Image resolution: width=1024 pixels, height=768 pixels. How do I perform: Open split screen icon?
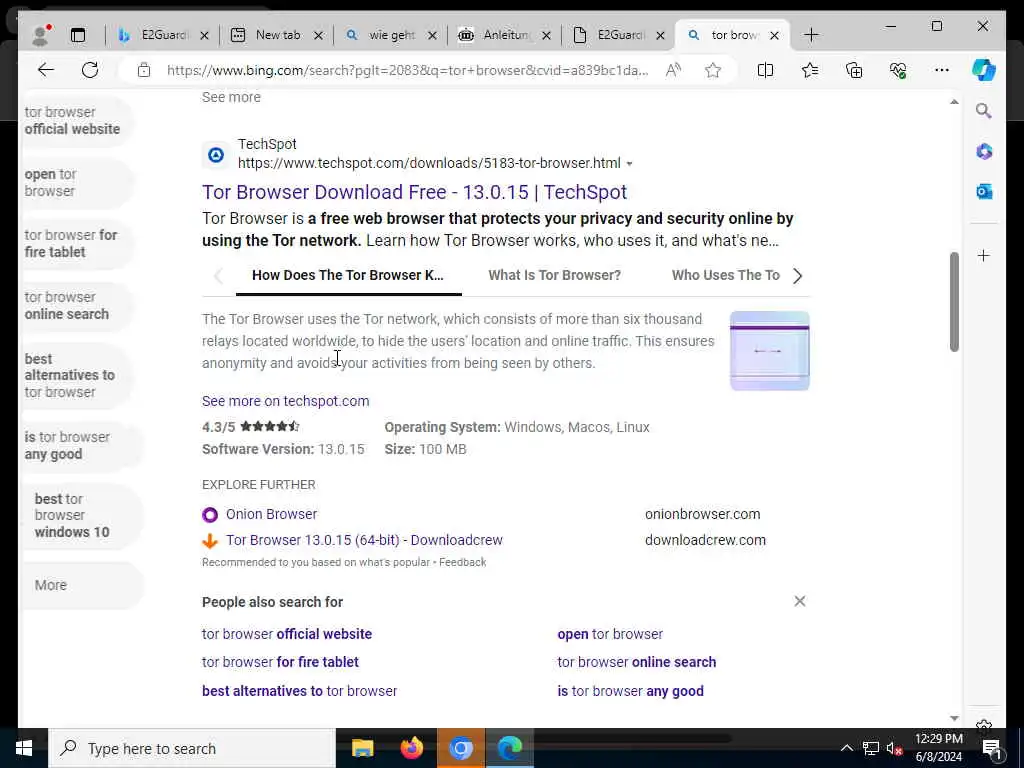coord(765,70)
